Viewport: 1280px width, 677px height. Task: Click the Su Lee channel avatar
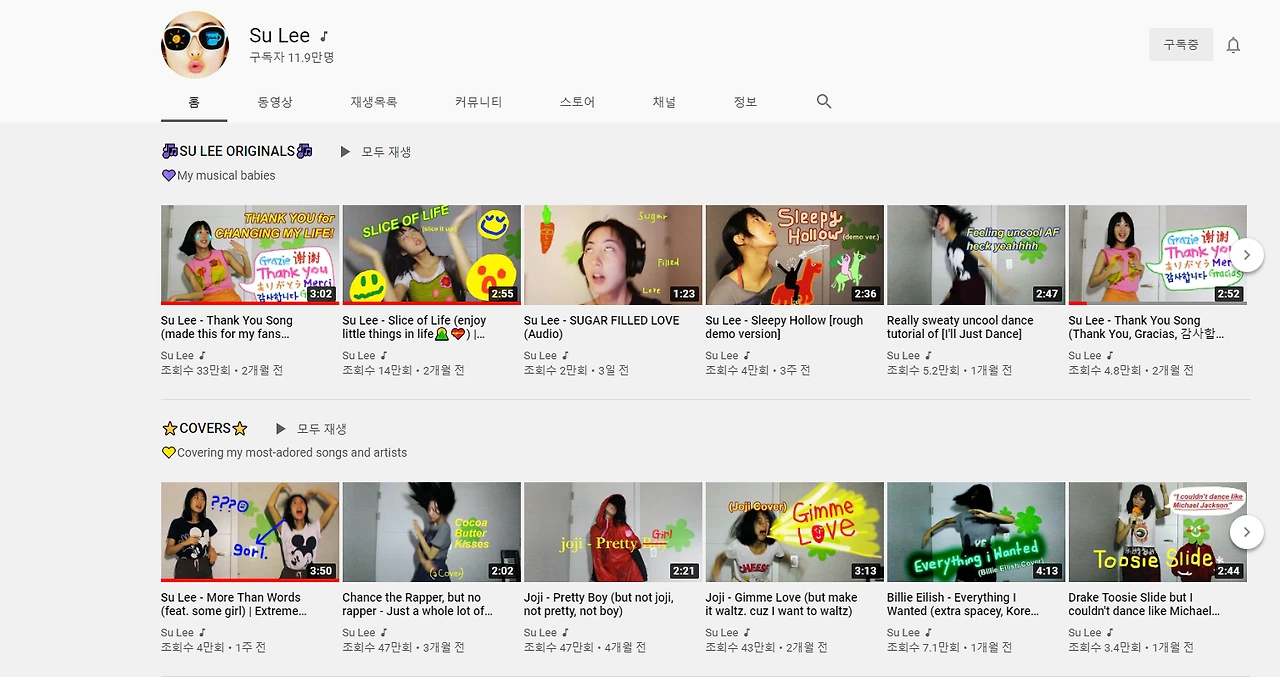point(195,45)
